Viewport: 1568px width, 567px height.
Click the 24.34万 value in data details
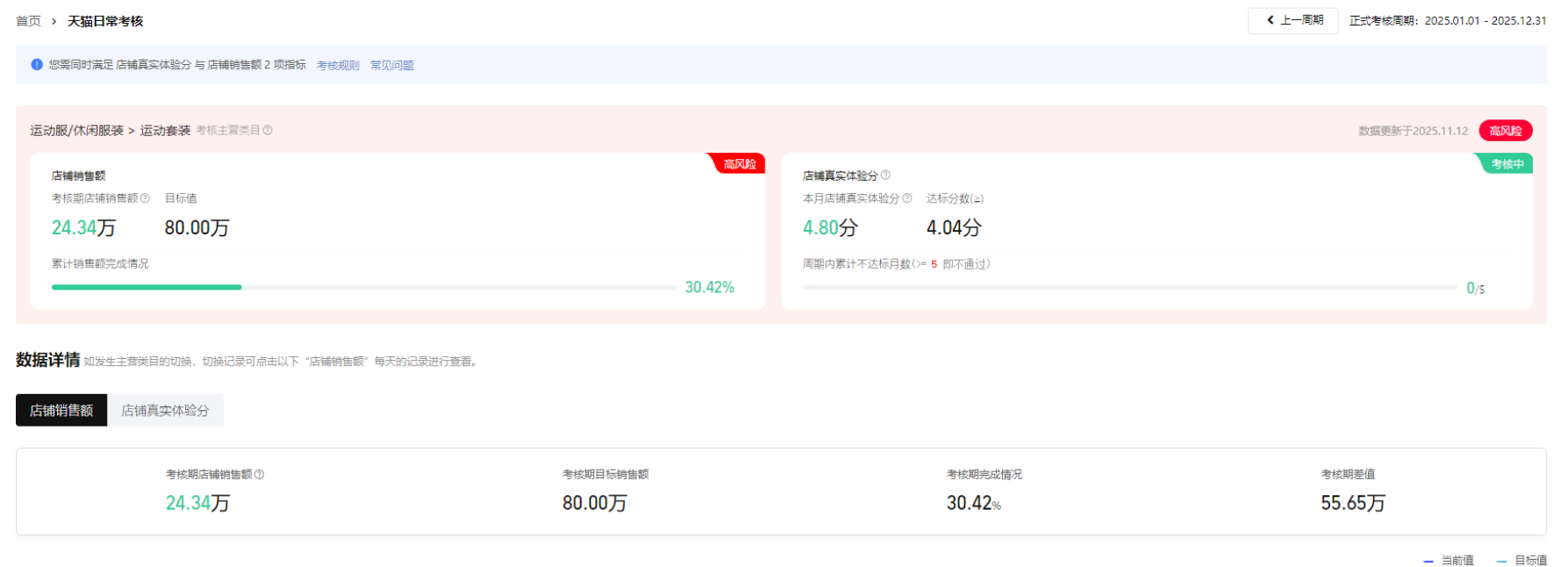click(197, 503)
